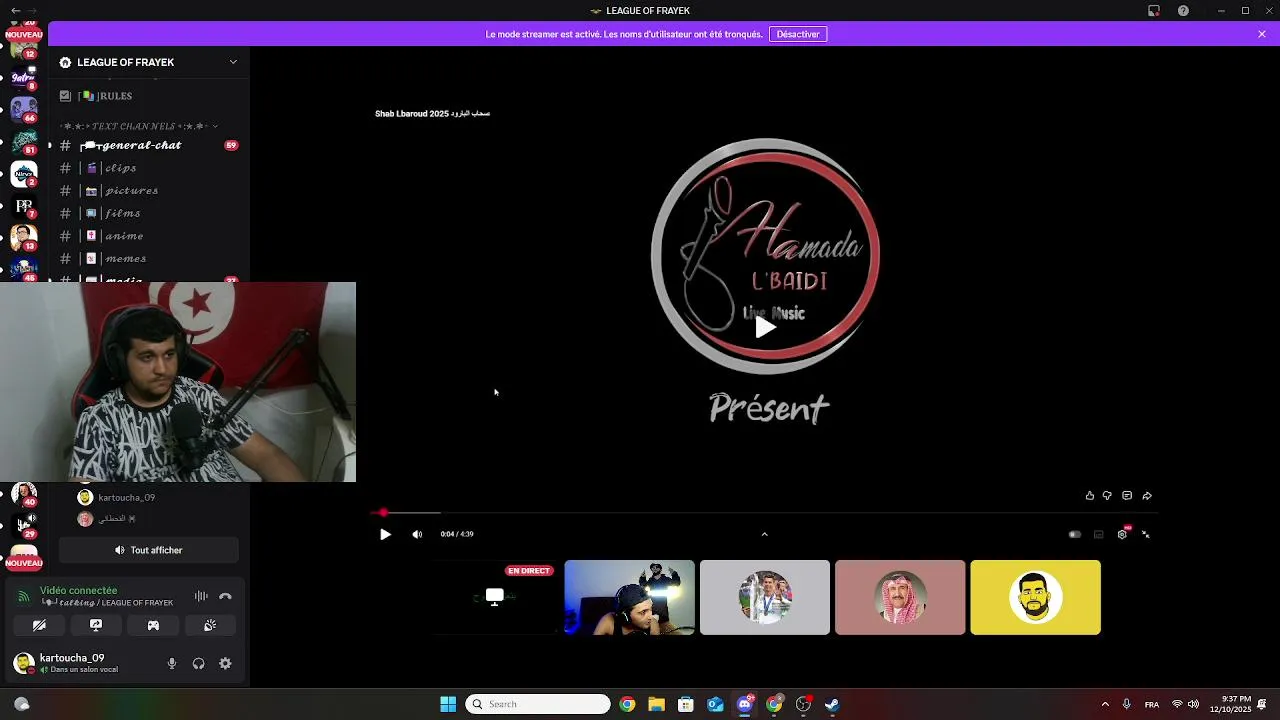Exit fullscreen in the video player

coord(1146,534)
